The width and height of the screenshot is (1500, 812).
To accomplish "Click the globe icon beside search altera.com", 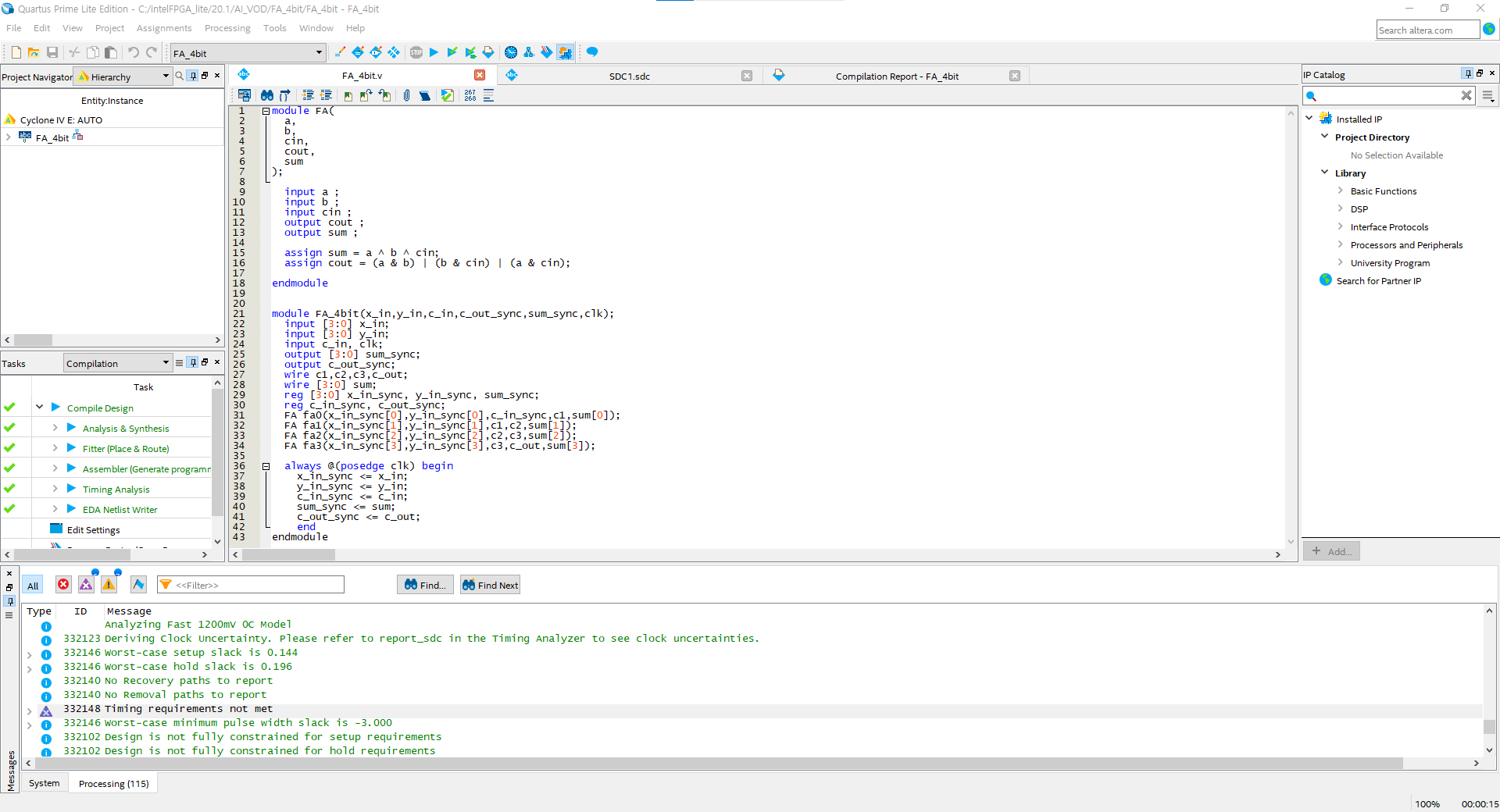I will pos(1489,29).
